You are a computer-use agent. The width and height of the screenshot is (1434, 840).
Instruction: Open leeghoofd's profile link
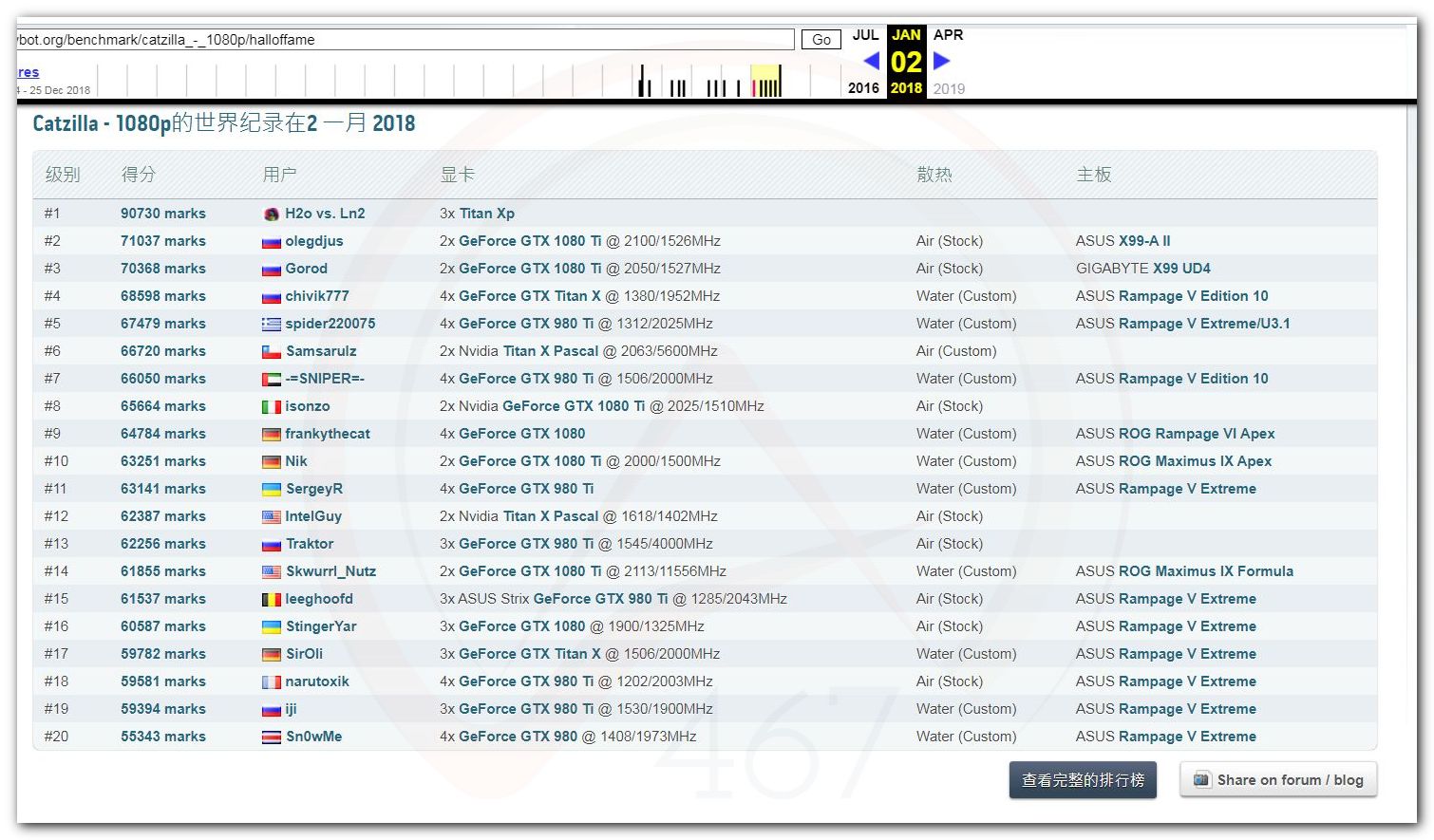pos(319,599)
